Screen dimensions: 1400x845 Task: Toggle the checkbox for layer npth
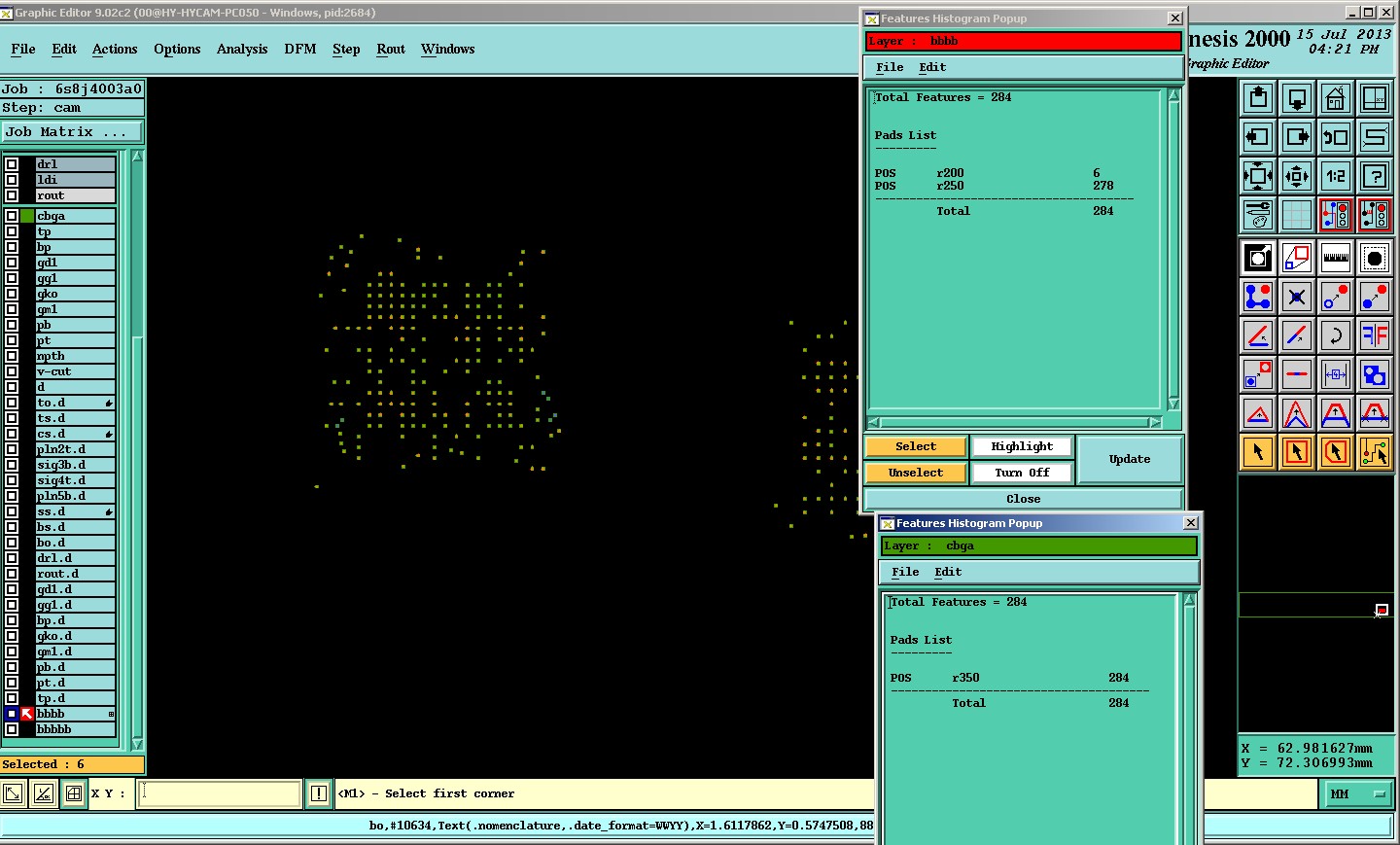(x=12, y=356)
